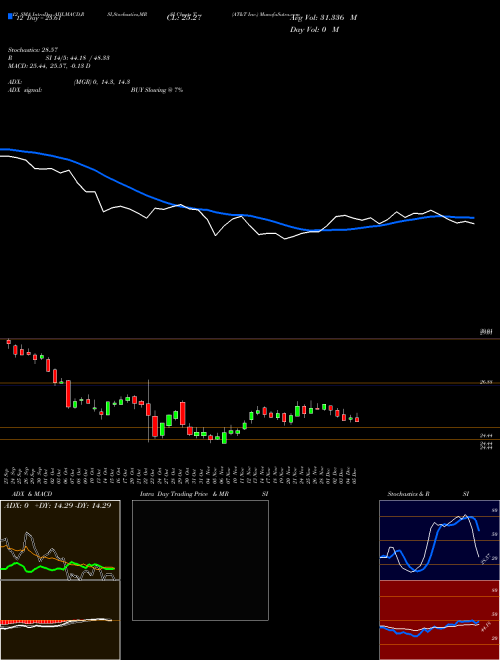Click the tall long-wick candlestick on 22 Oct
This screenshot has height=660, width=500.
148,410
